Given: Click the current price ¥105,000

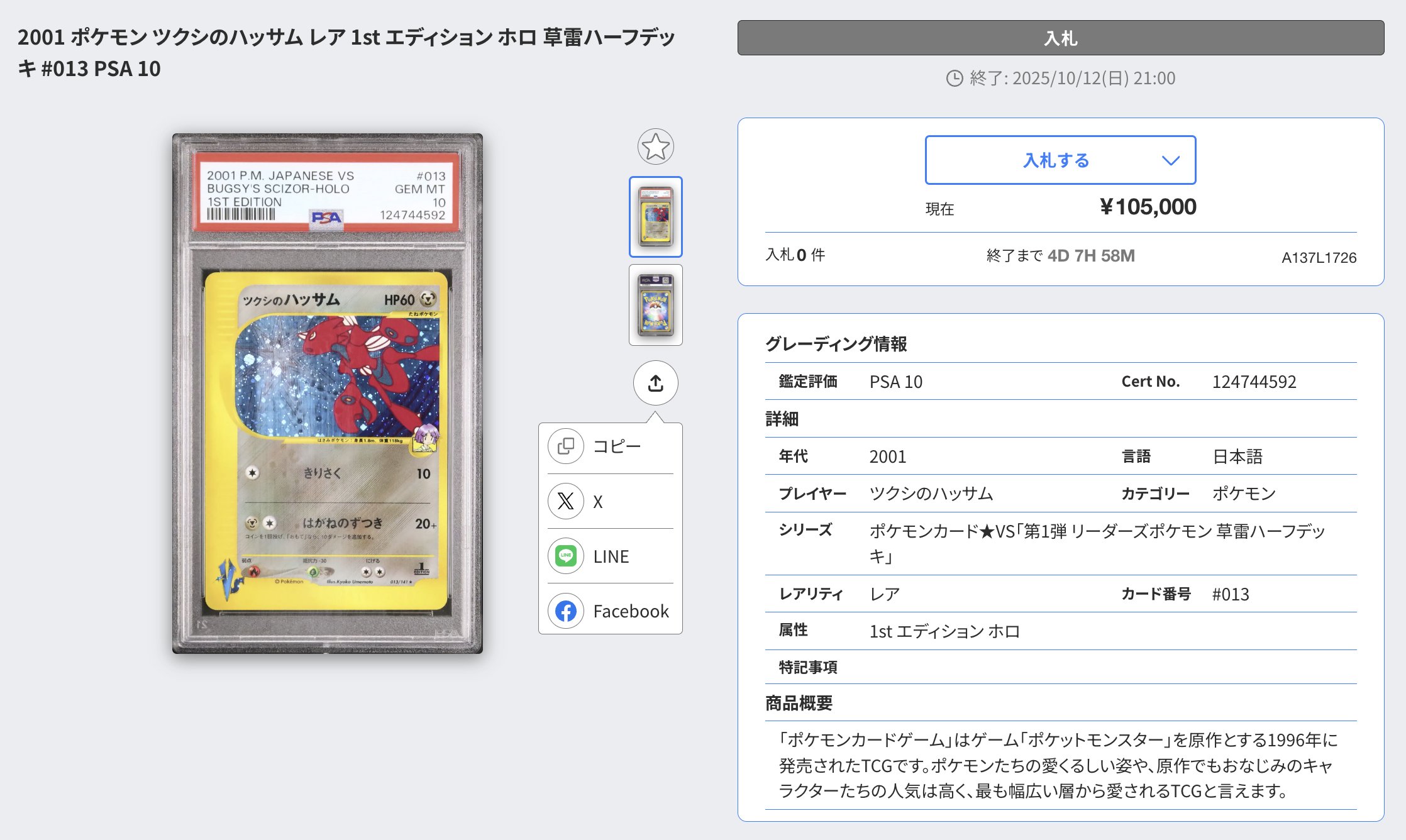Looking at the screenshot, I should (1148, 207).
